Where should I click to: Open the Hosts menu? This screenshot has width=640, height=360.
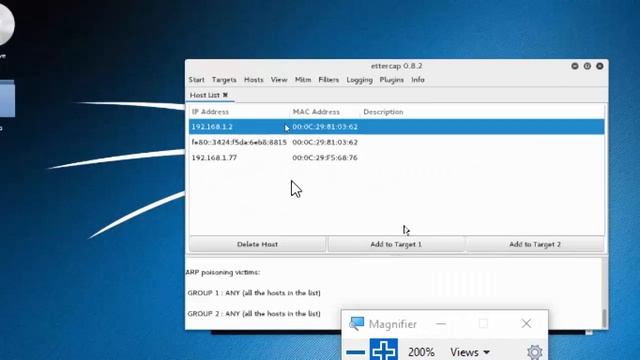(x=253, y=80)
